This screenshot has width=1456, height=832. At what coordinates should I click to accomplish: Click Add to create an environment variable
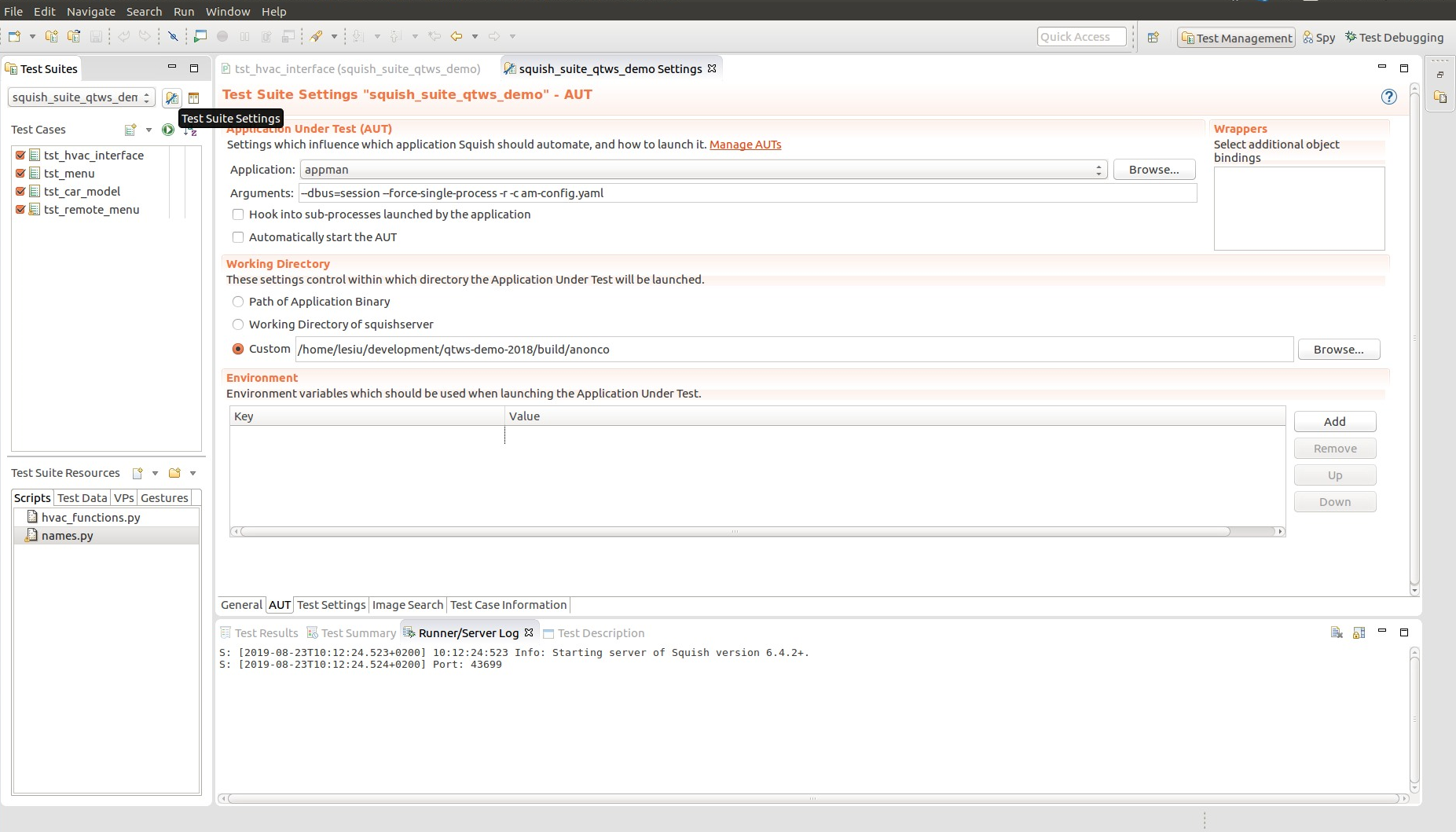click(x=1334, y=422)
